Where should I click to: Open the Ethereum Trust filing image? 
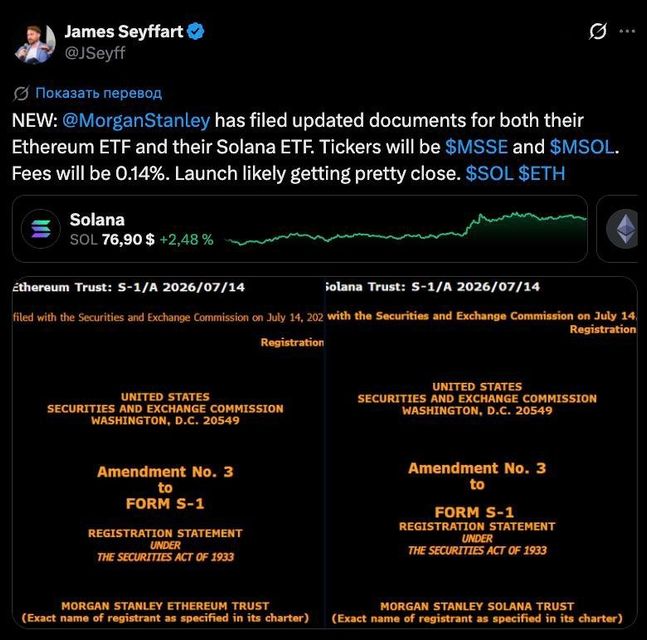[168, 452]
